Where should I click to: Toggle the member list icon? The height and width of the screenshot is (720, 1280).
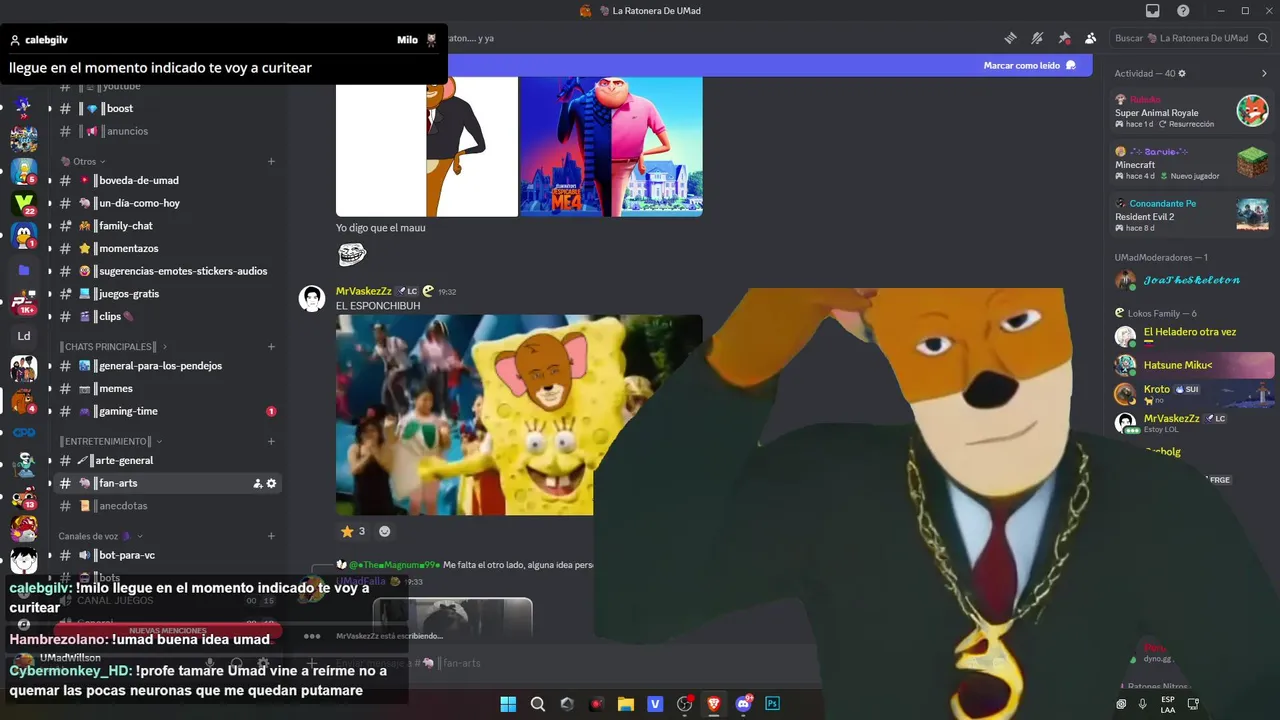click(1090, 38)
